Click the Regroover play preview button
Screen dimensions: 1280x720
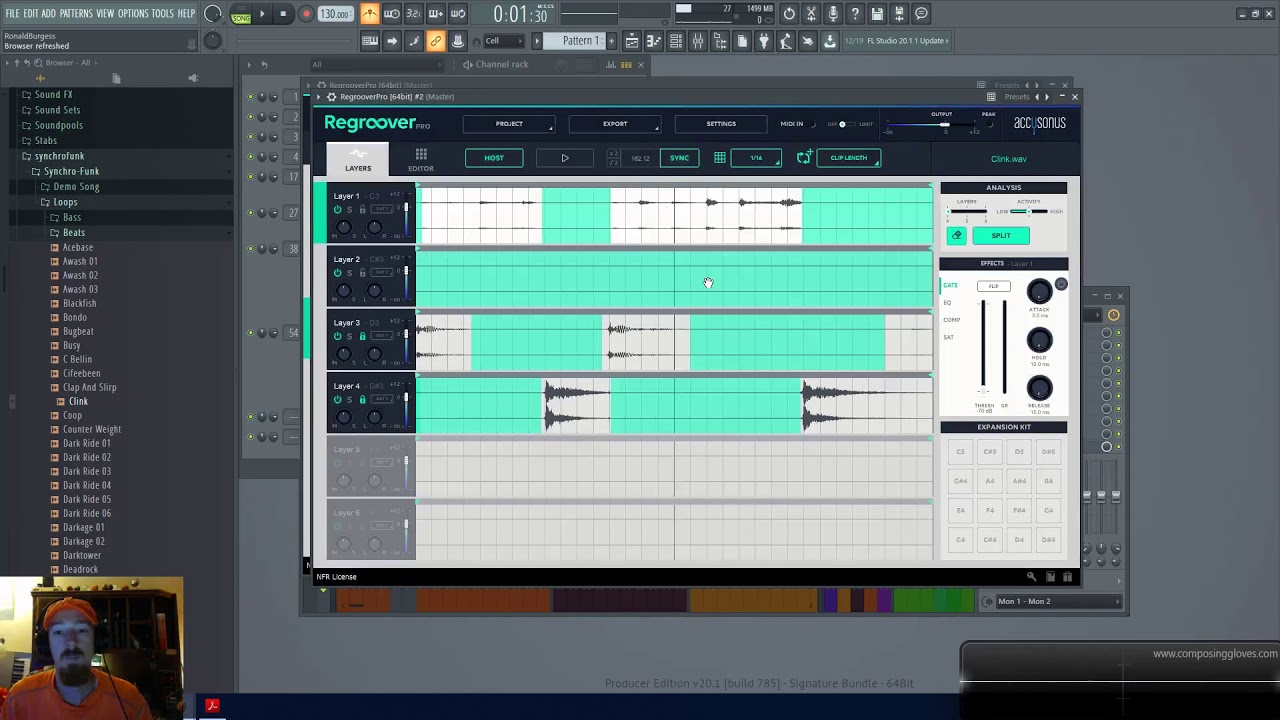(565, 158)
